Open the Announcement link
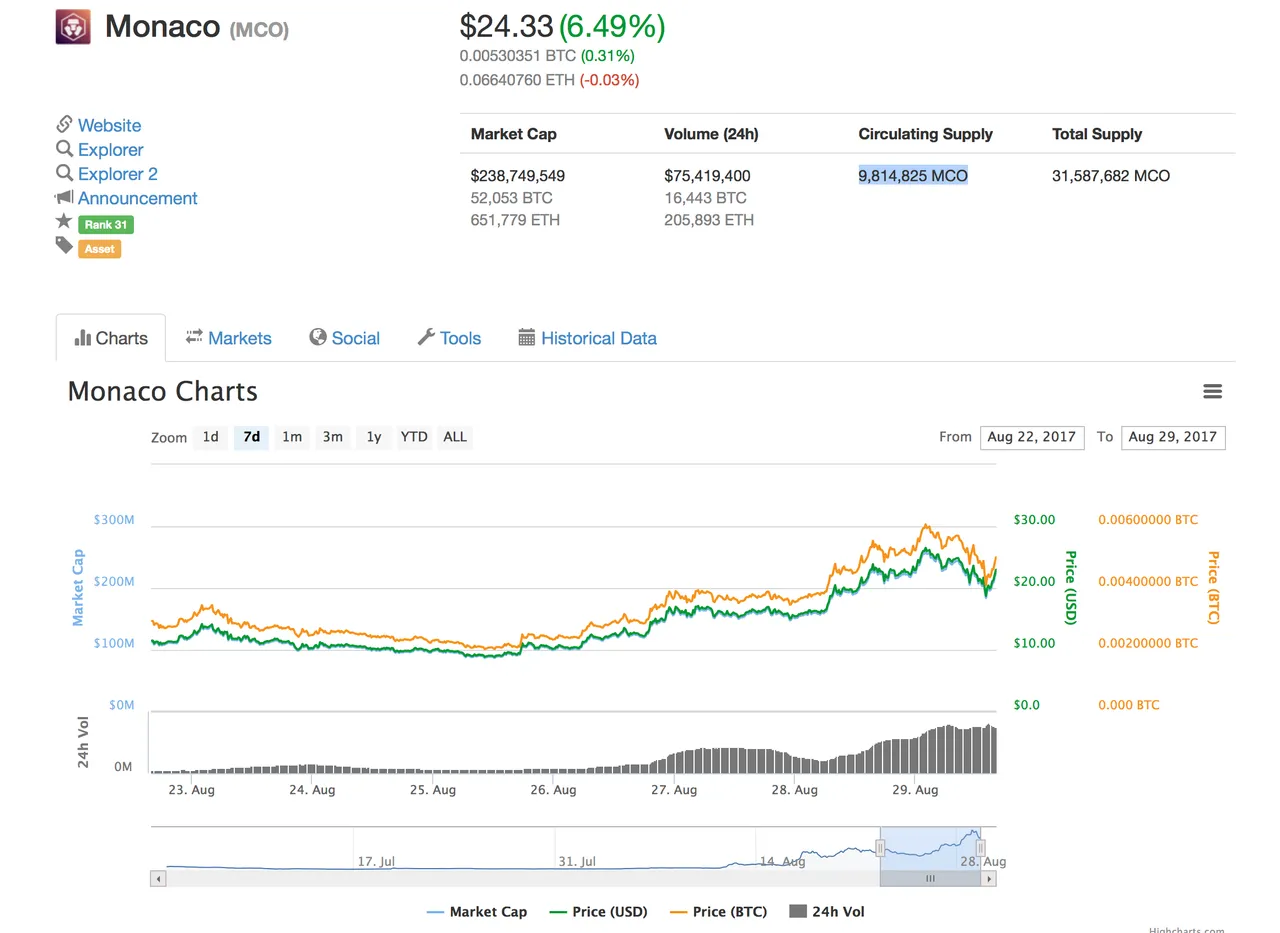This screenshot has height=933, width=1280. [x=137, y=198]
